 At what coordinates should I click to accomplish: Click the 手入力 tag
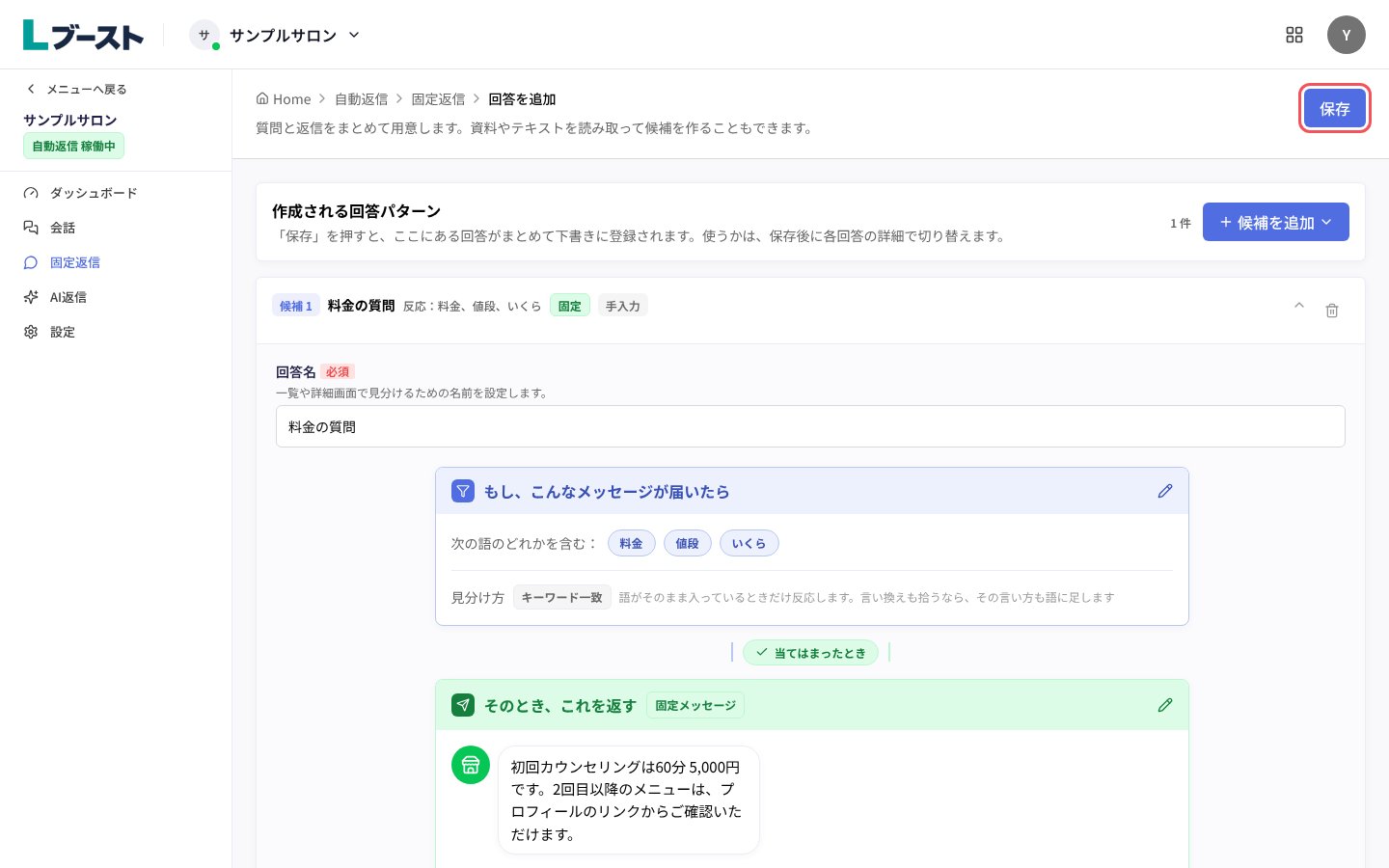[623, 306]
